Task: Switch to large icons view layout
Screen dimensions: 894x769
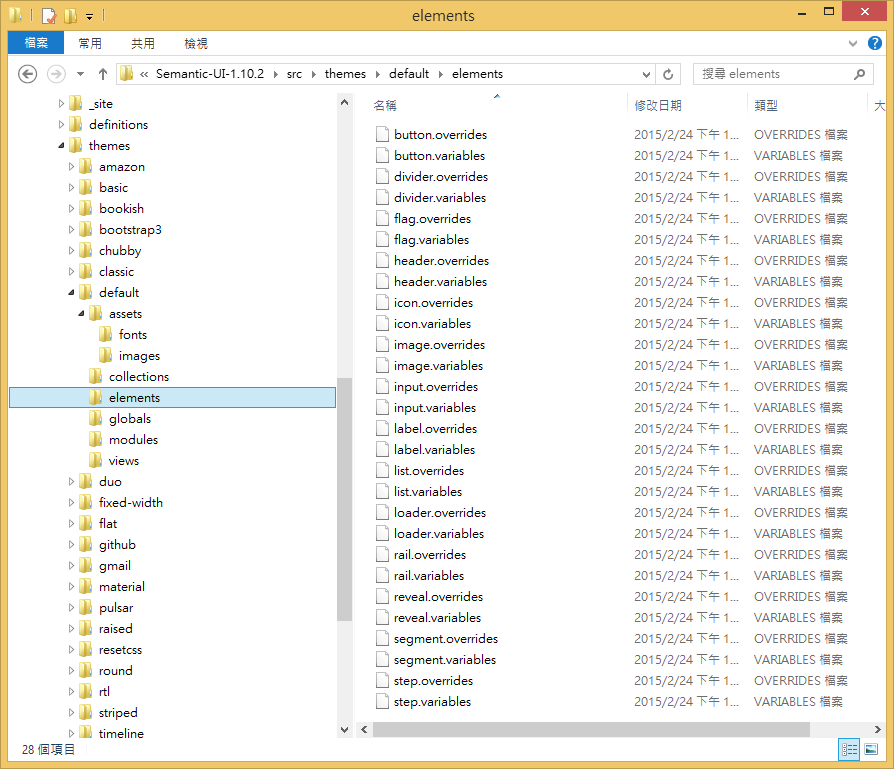Action: click(871, 749)
